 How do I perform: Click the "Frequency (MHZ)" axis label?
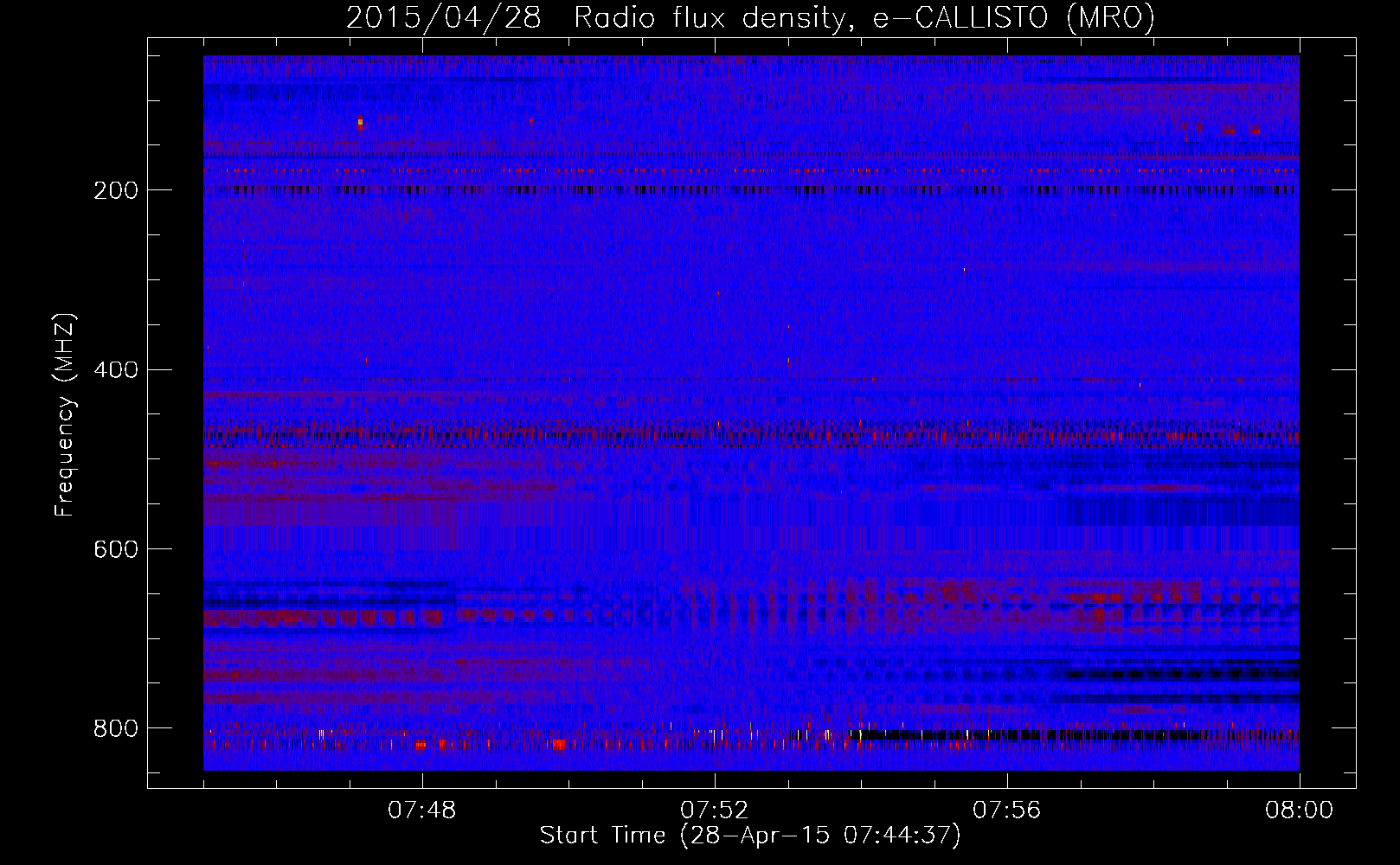[x=64, y=415]
